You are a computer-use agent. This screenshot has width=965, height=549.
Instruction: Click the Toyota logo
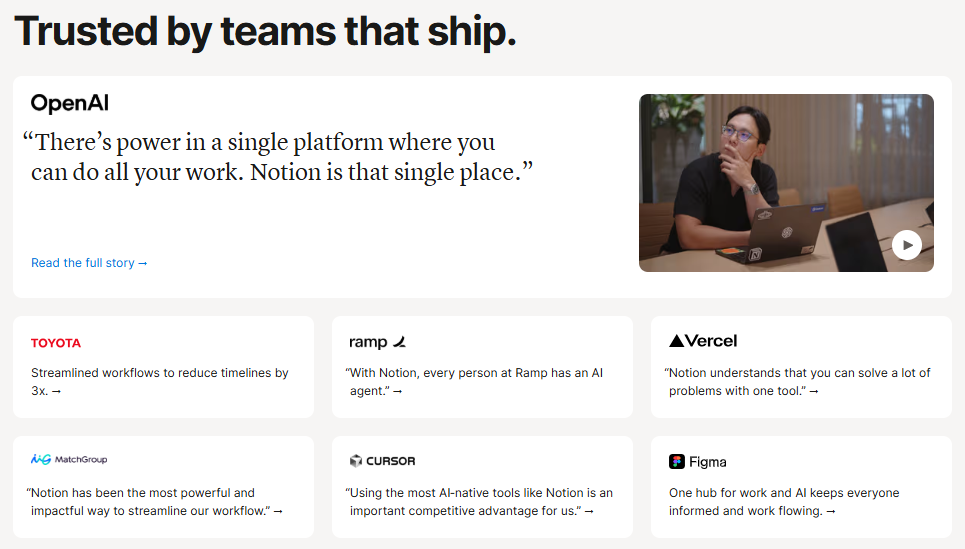pyautogui.click(x=56, y=343)
